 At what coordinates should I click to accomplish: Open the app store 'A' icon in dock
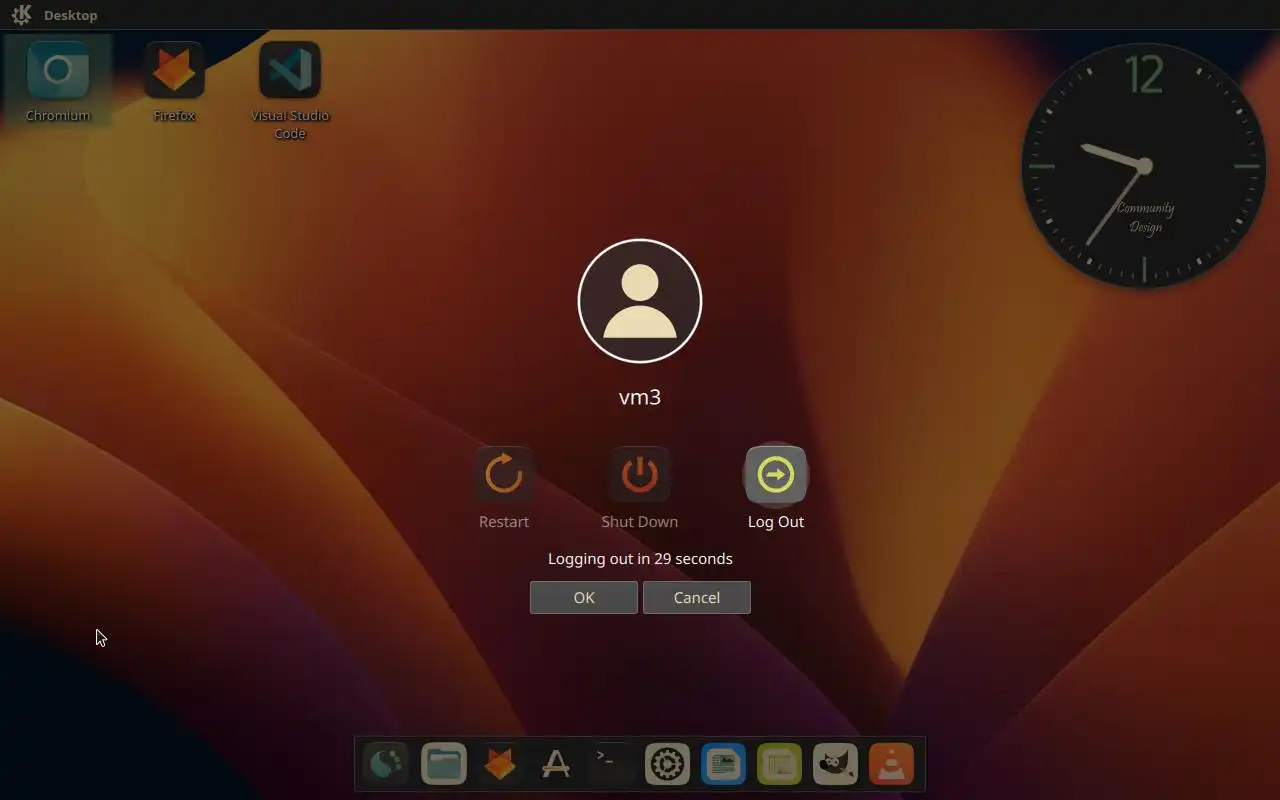[x=556, y=765]
